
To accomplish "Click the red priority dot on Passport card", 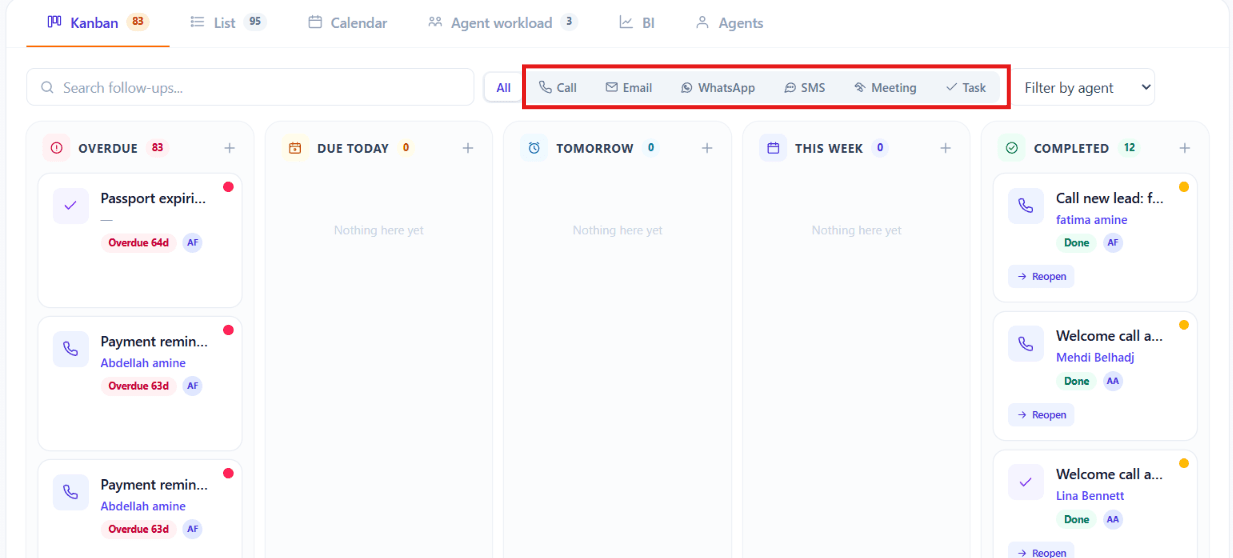I will 228,187.
